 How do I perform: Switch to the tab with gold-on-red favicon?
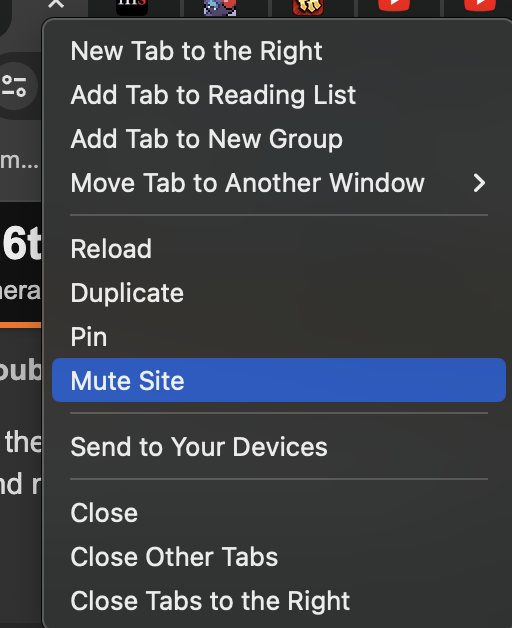click(308, 7)
